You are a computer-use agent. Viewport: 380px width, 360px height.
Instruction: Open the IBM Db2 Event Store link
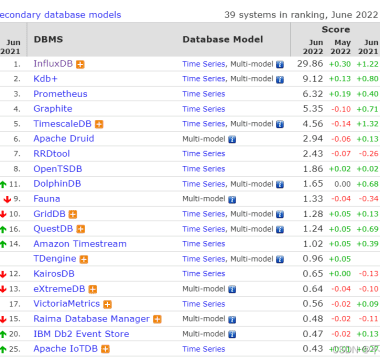(x=81, y=334)
